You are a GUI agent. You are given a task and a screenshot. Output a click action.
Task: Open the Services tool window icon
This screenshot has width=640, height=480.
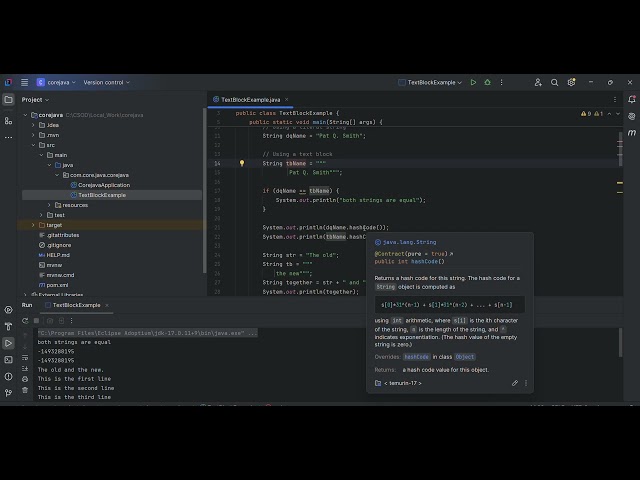point(8,310)
